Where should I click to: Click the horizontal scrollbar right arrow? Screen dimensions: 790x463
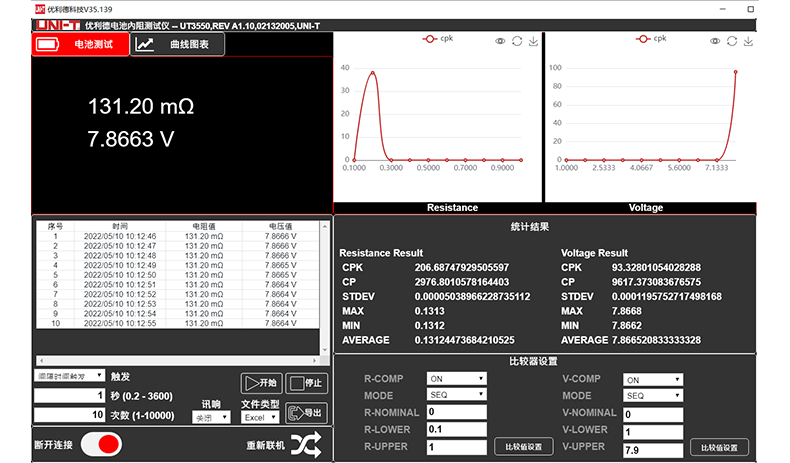coord(314,360)
